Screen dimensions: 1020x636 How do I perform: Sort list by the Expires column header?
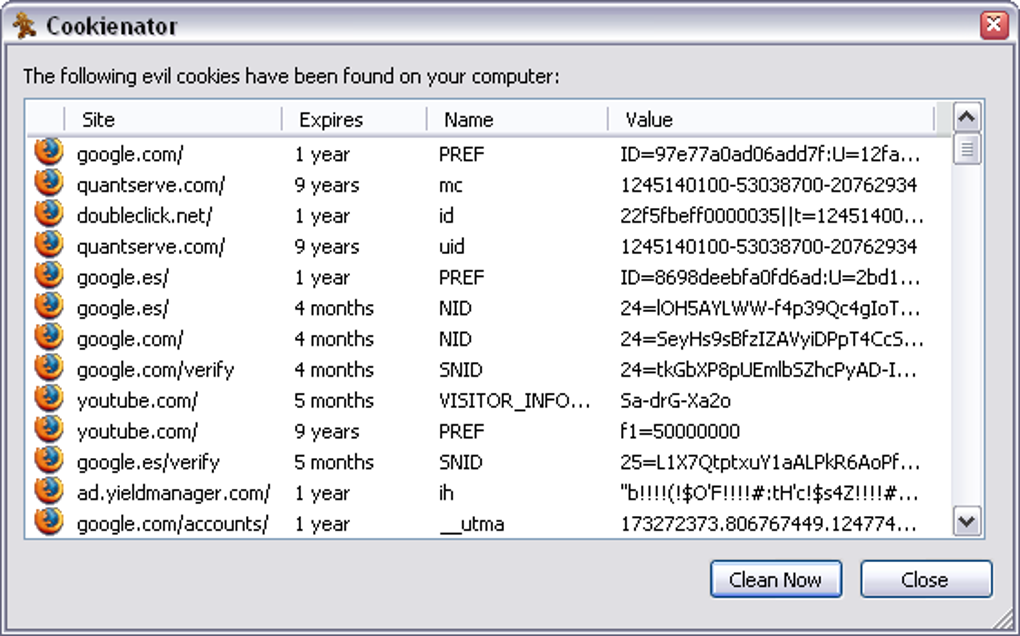click(x=355, y=119)
